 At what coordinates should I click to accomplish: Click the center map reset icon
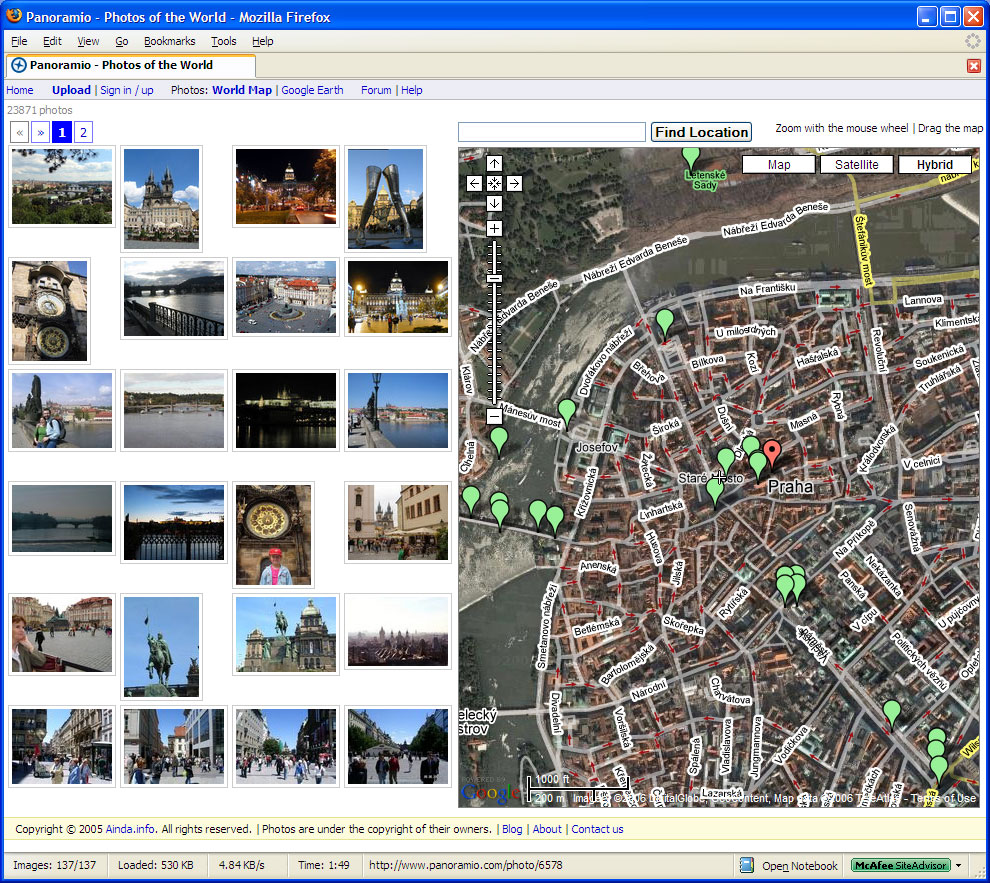(x=494, y=183)
